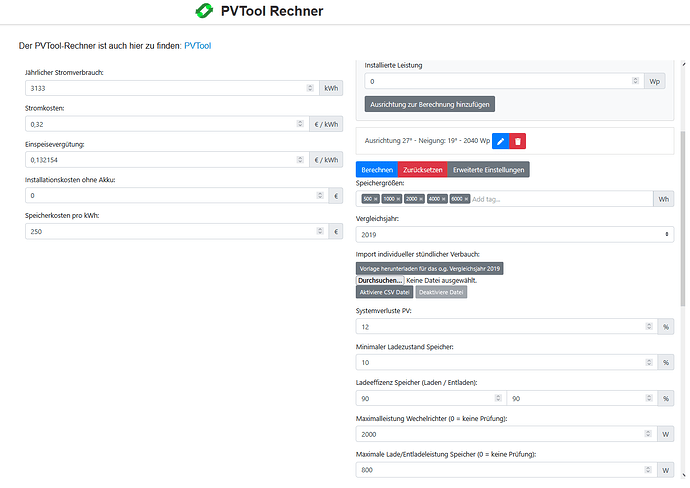Toggle Erweiterte Einstellungen
Viewport: 690px width, 488px height.
(x=488, y=170)
